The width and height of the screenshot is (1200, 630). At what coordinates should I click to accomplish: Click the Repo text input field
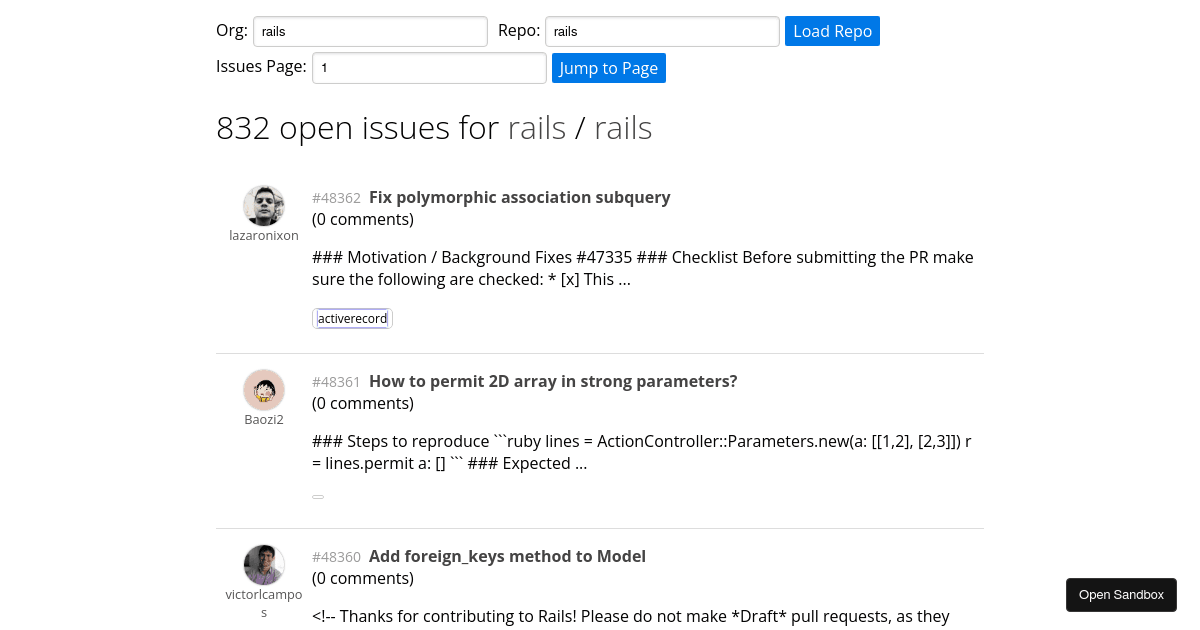661,31
